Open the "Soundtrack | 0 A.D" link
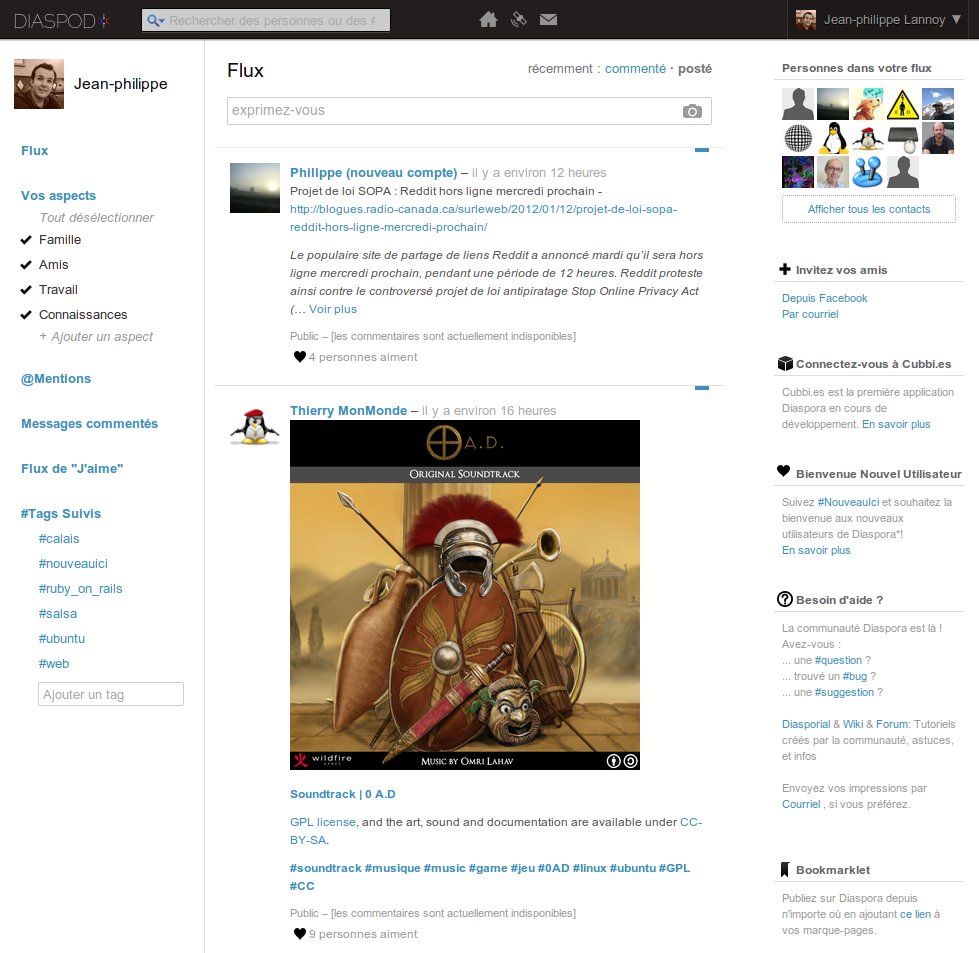This screenshot has width=979, height=953. (x=343, y=794)
